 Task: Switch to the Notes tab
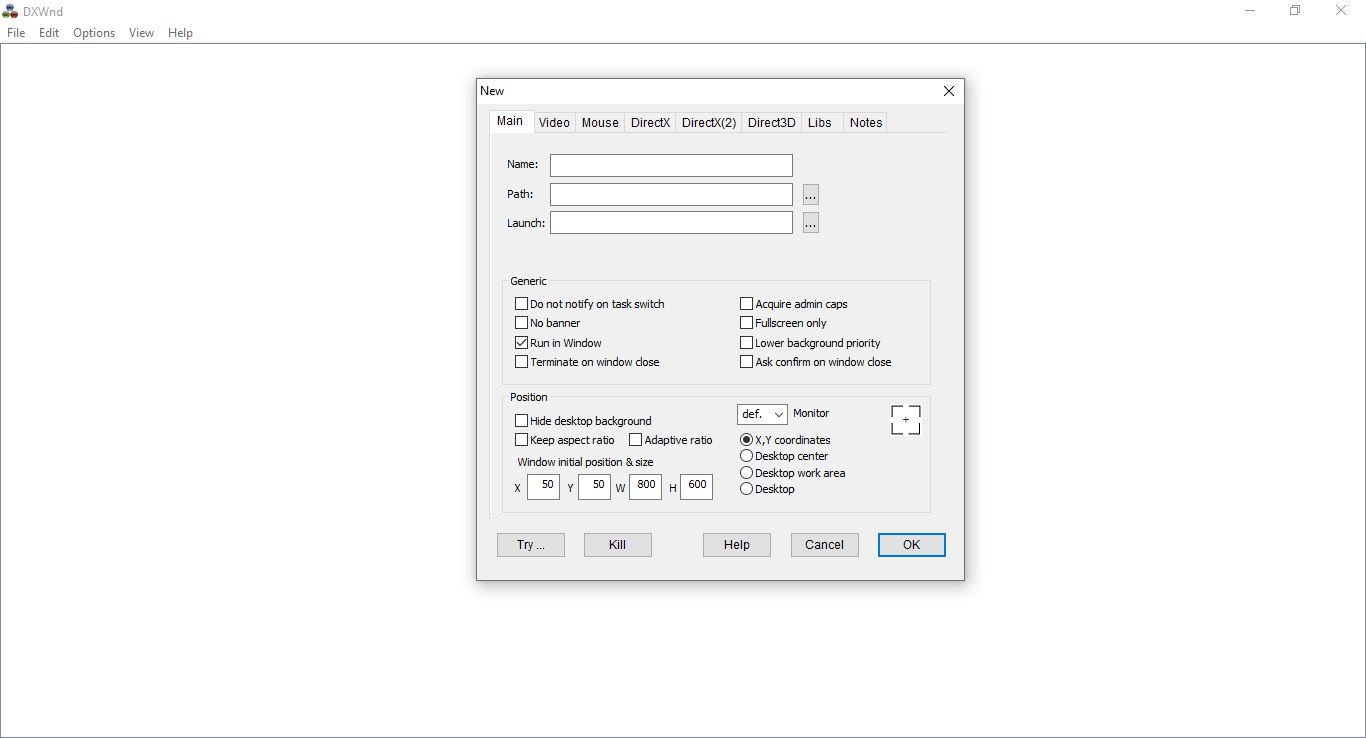866,123
